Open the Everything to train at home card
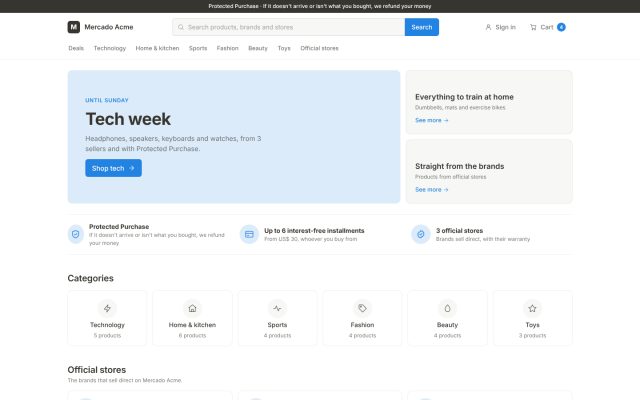640x400 pixels. [489, 102]
